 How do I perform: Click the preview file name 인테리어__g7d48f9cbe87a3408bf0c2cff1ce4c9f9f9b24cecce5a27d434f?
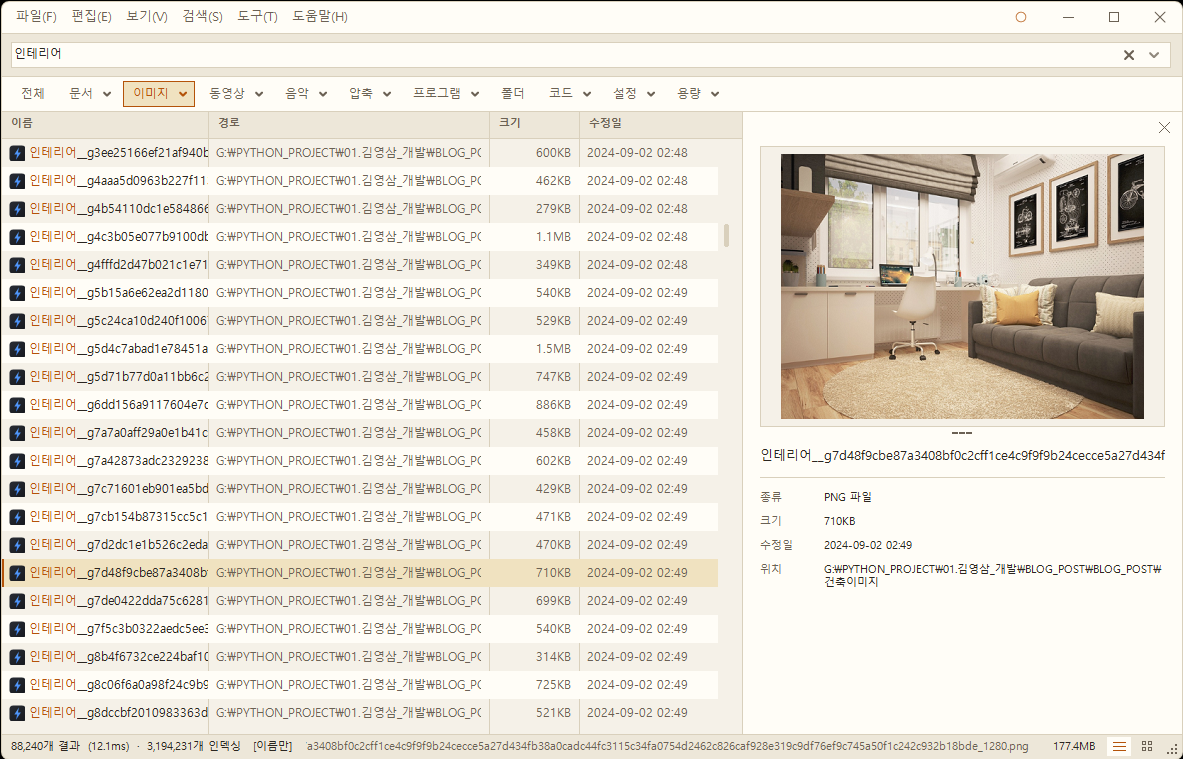point(963,455)
